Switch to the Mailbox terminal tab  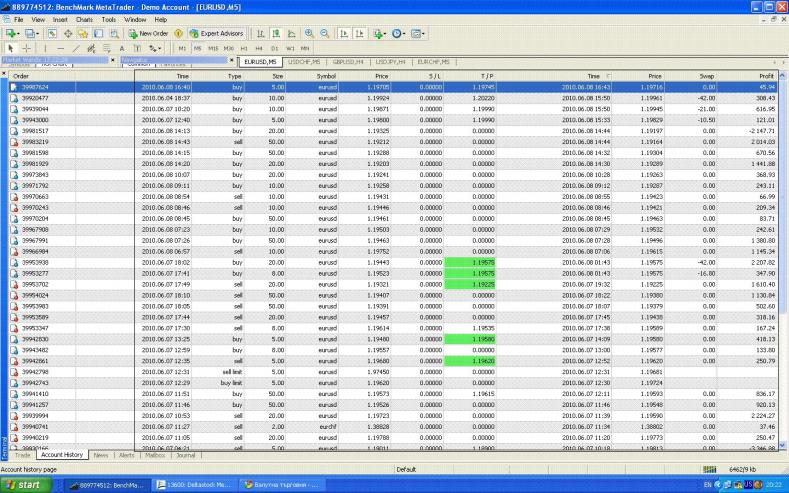(155, 455)
